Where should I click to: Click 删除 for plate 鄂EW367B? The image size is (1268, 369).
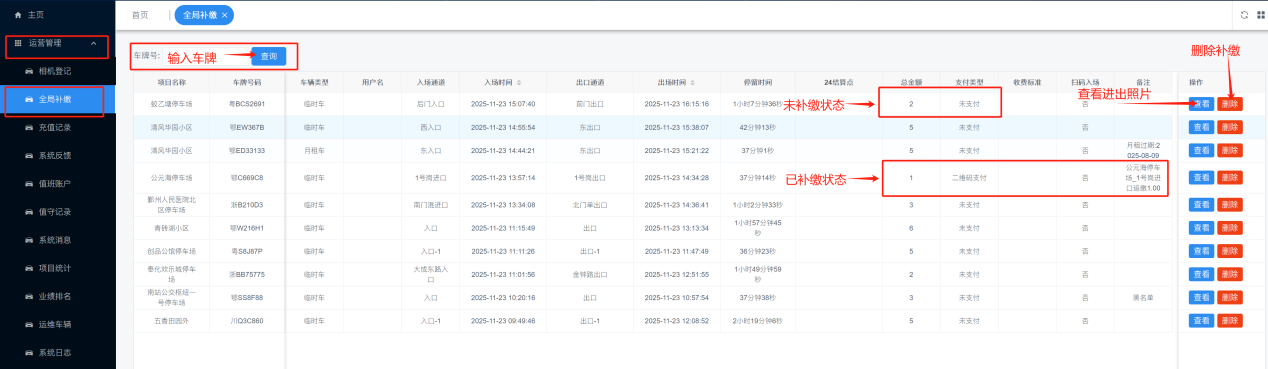(x=1230, y=127)
